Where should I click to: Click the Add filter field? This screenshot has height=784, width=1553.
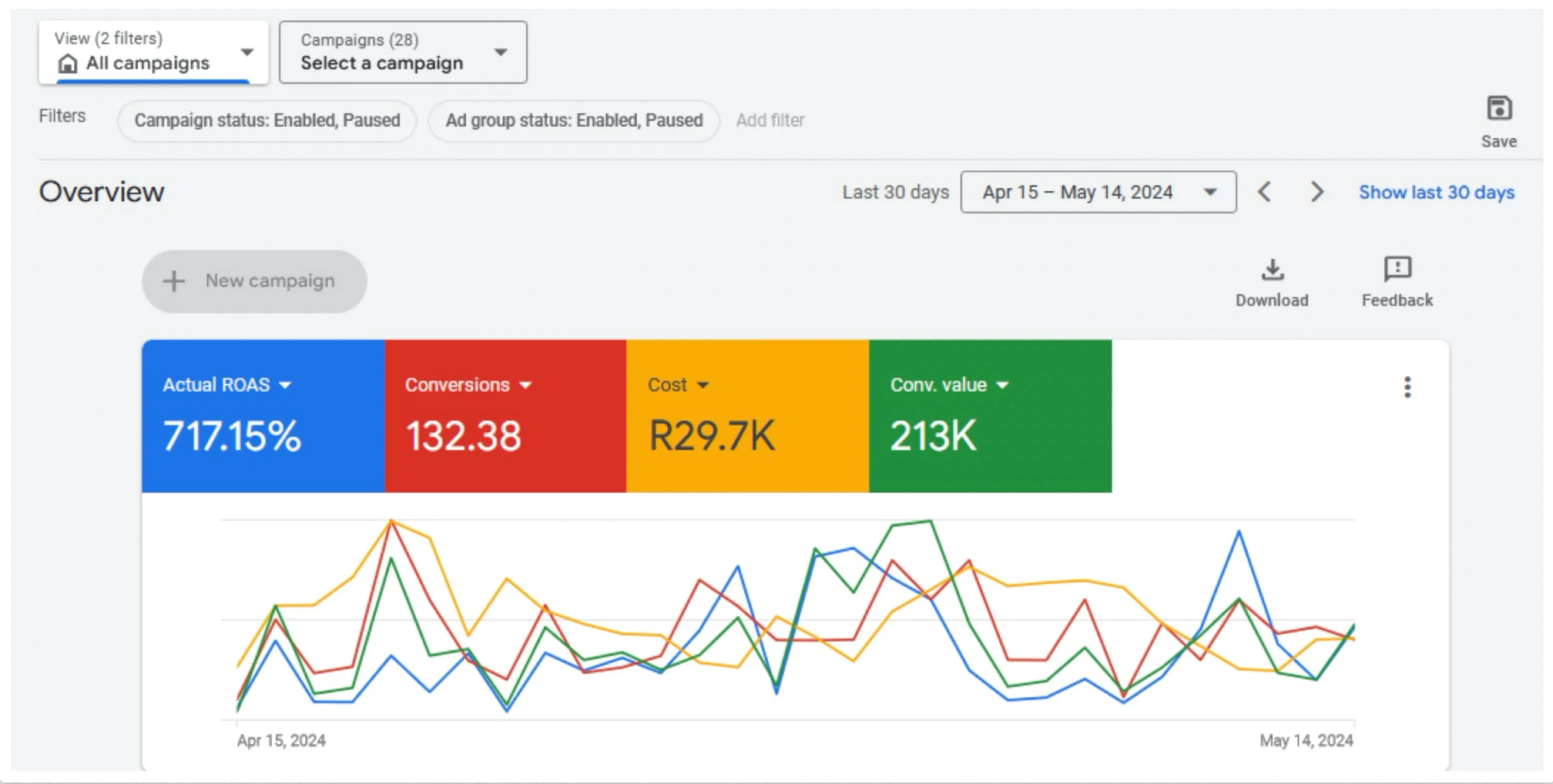pos(770,120)
